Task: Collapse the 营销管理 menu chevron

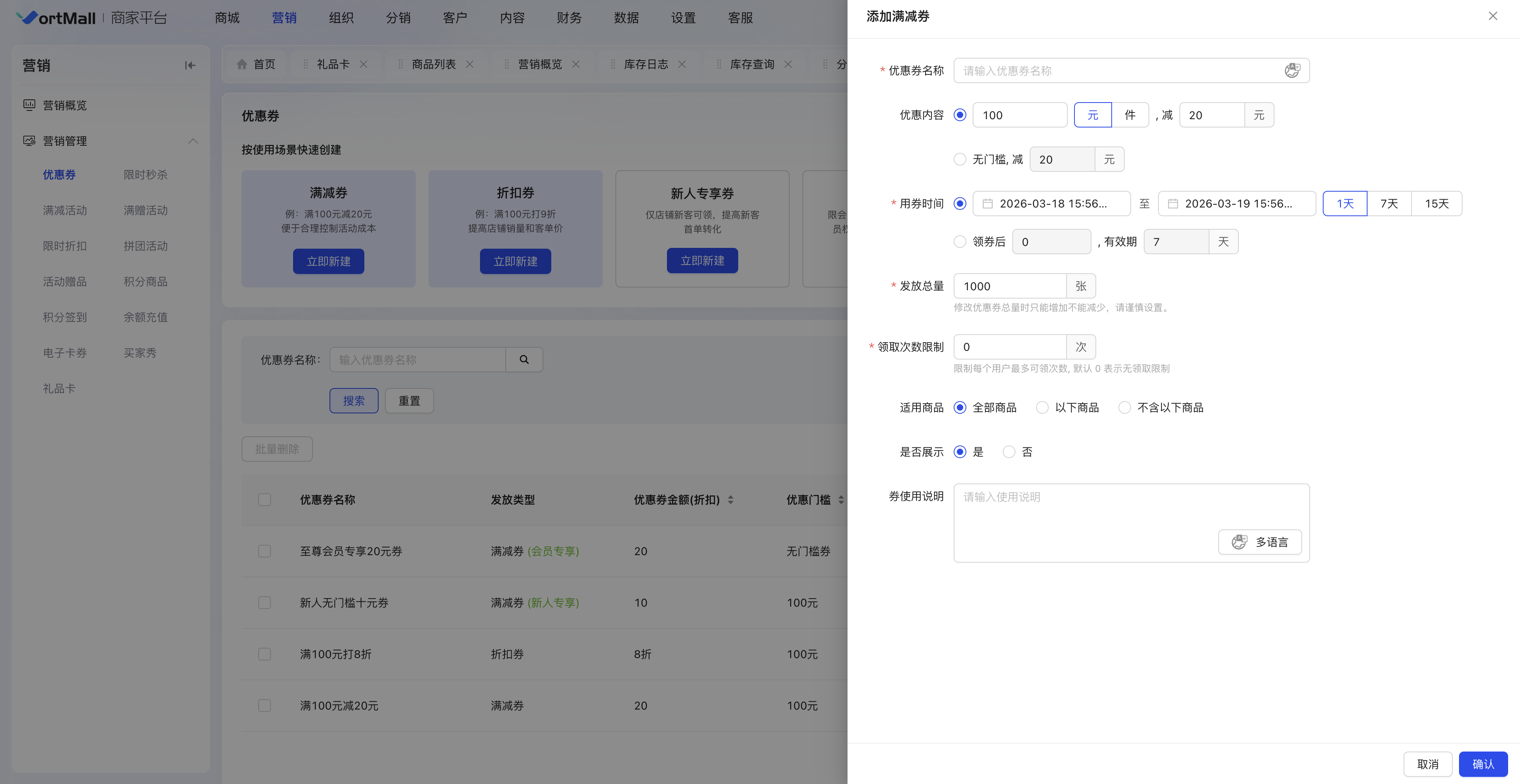Action: [x=193, y=141]
